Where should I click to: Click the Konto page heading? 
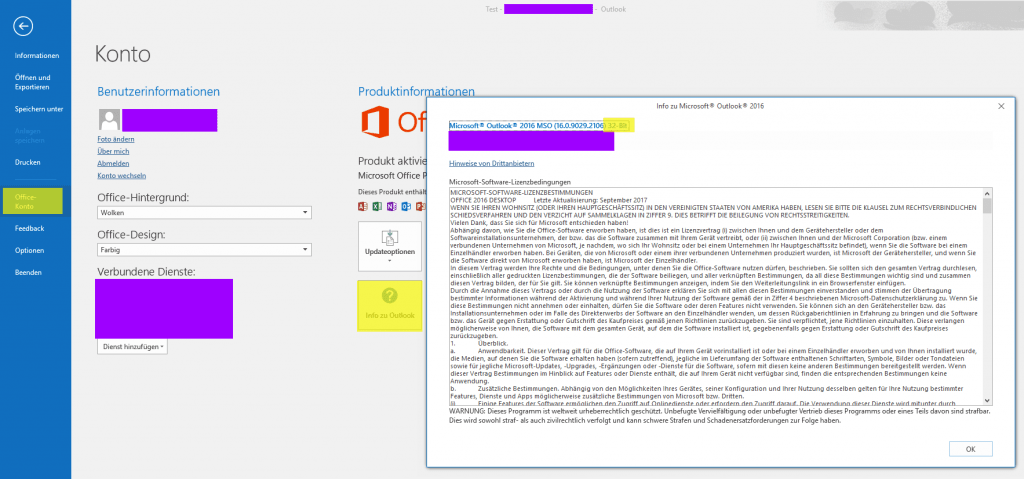point(123,54)
